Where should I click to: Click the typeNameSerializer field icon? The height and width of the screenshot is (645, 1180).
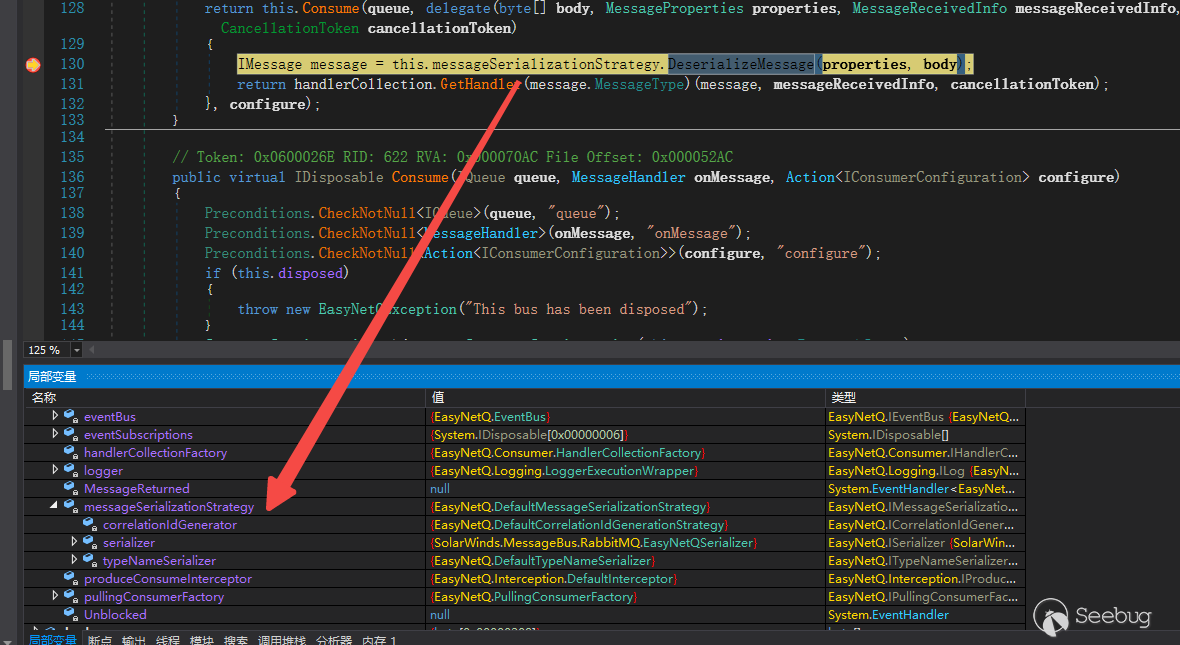(90, 561)
